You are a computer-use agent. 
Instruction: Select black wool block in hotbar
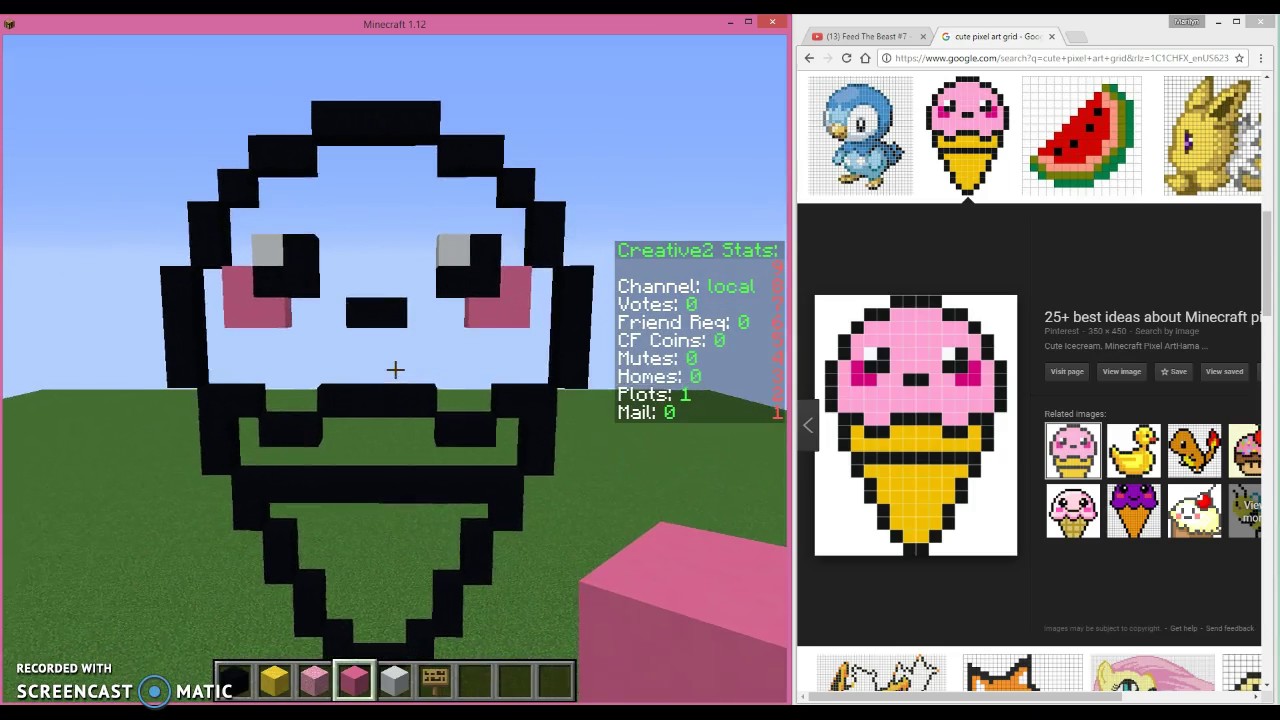(234, 681)
